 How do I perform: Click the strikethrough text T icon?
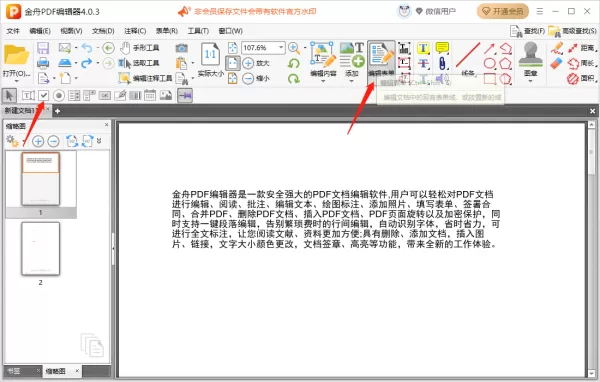(423, 63)
